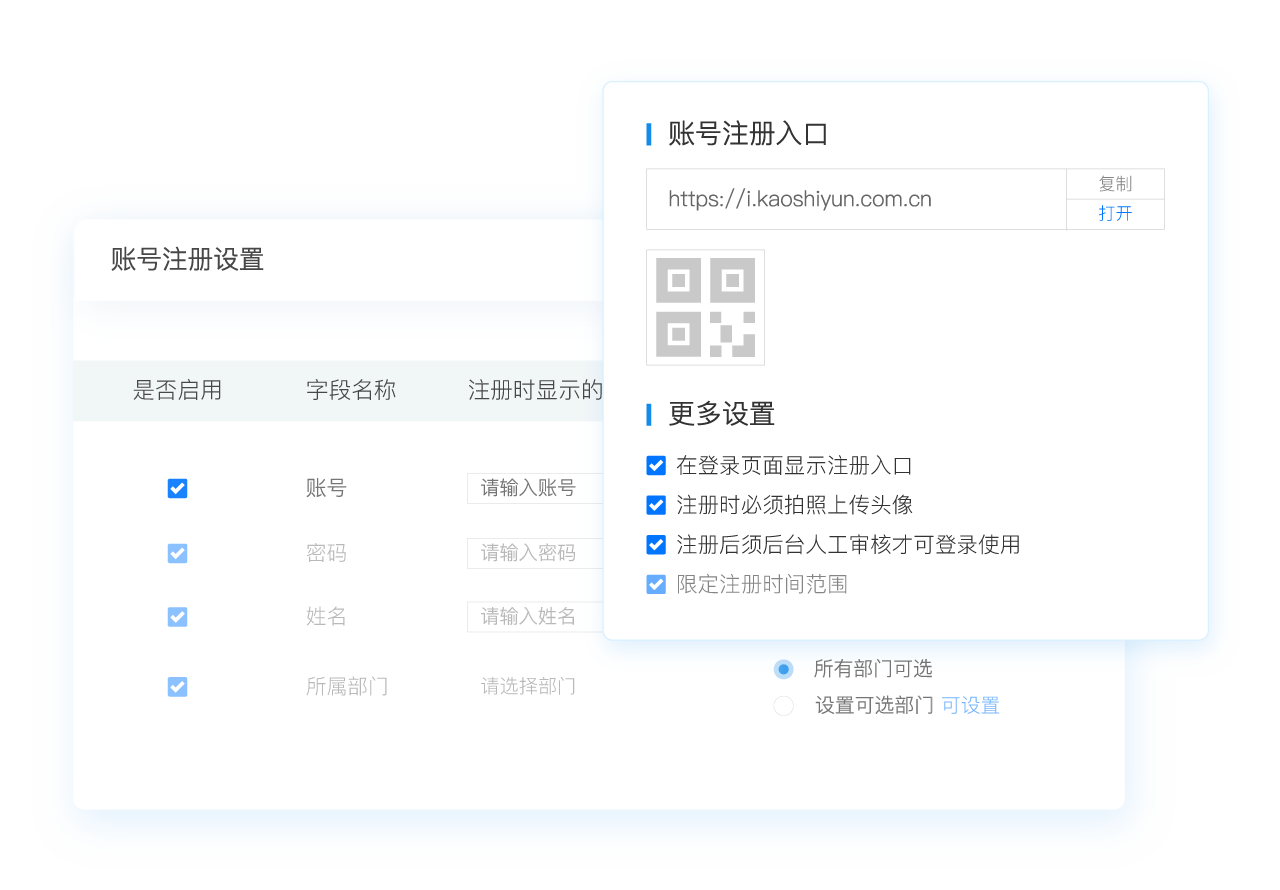Click the 是否启用 column header

point(177,390)
